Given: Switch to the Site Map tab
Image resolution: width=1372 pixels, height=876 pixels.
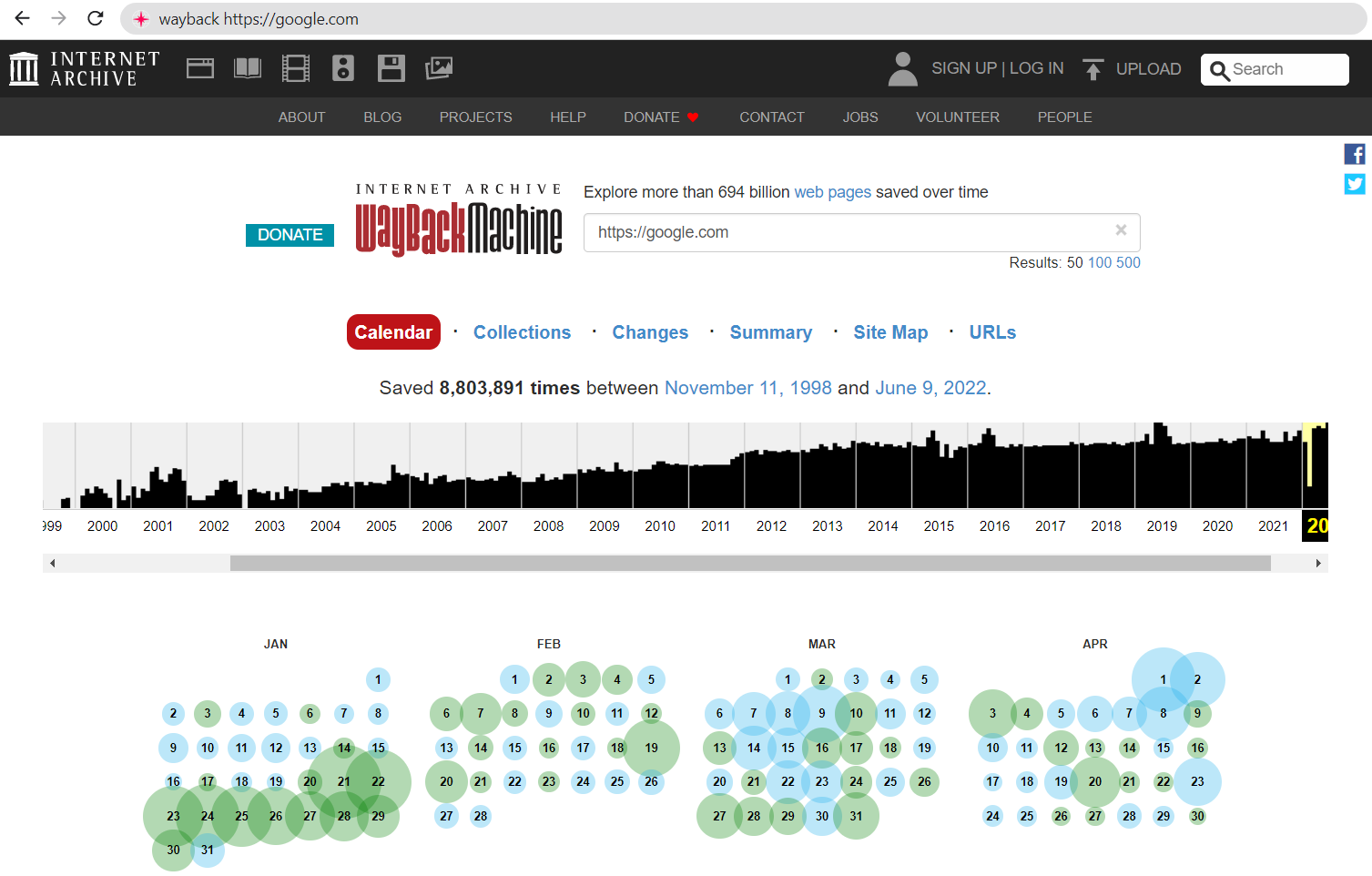Looking at the screenshot, I should (x=890, y=332).
